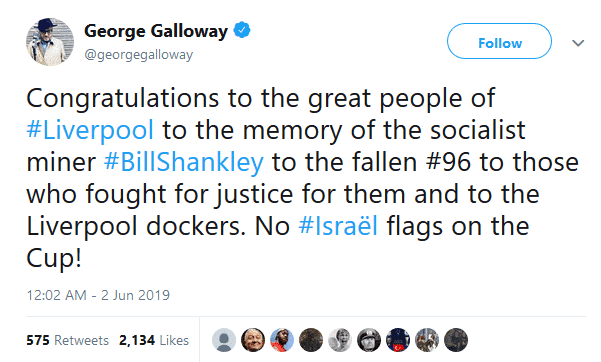Select the seventh liker avatar with red flag
The height and width of the screenshot is (362, 601).
(398, 340)
